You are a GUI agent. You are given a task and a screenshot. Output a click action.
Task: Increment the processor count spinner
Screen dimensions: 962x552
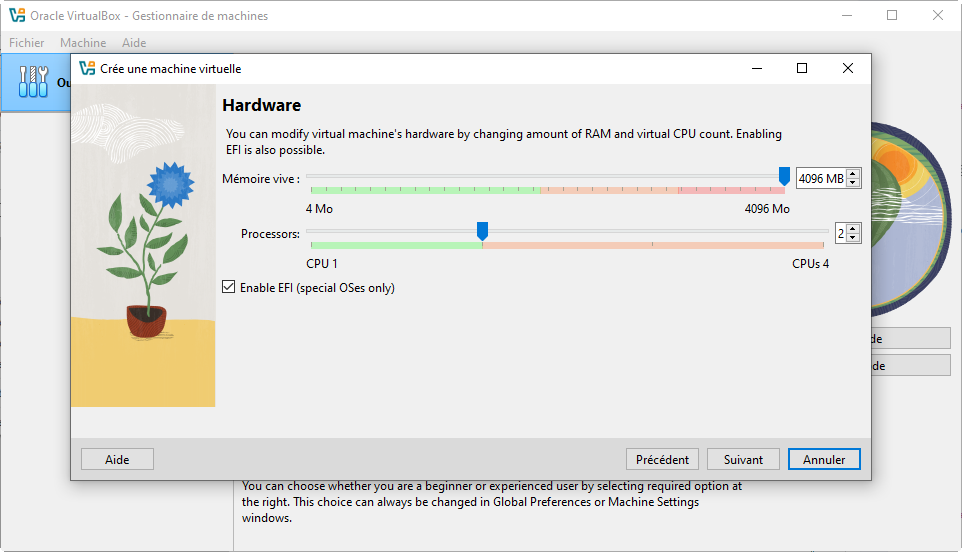click(x=853, y=228)
